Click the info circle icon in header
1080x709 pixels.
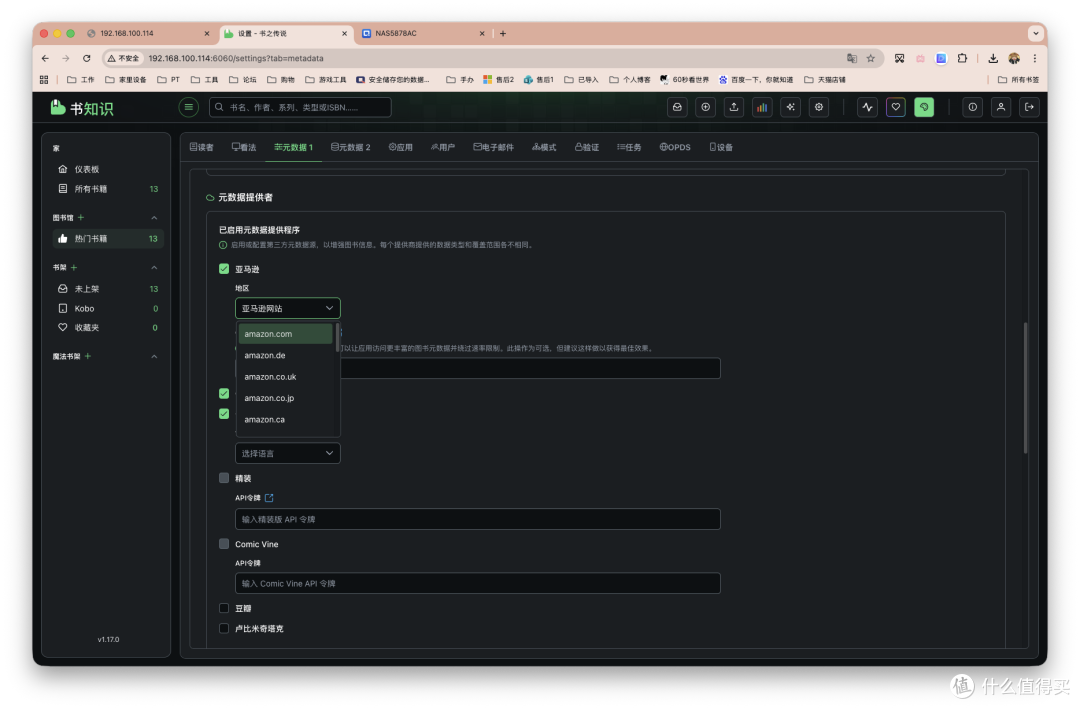pyautogui.click(x=973, y=107)
